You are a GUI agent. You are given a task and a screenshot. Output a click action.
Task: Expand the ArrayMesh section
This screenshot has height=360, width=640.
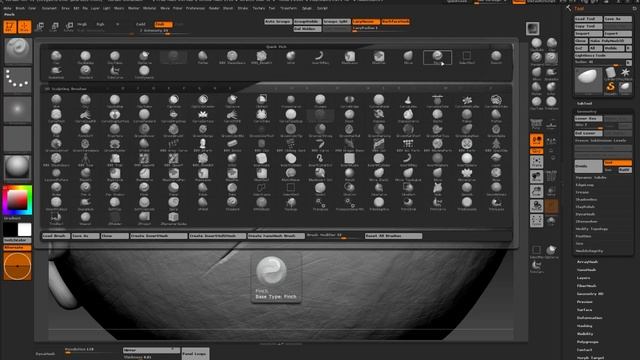587,262
